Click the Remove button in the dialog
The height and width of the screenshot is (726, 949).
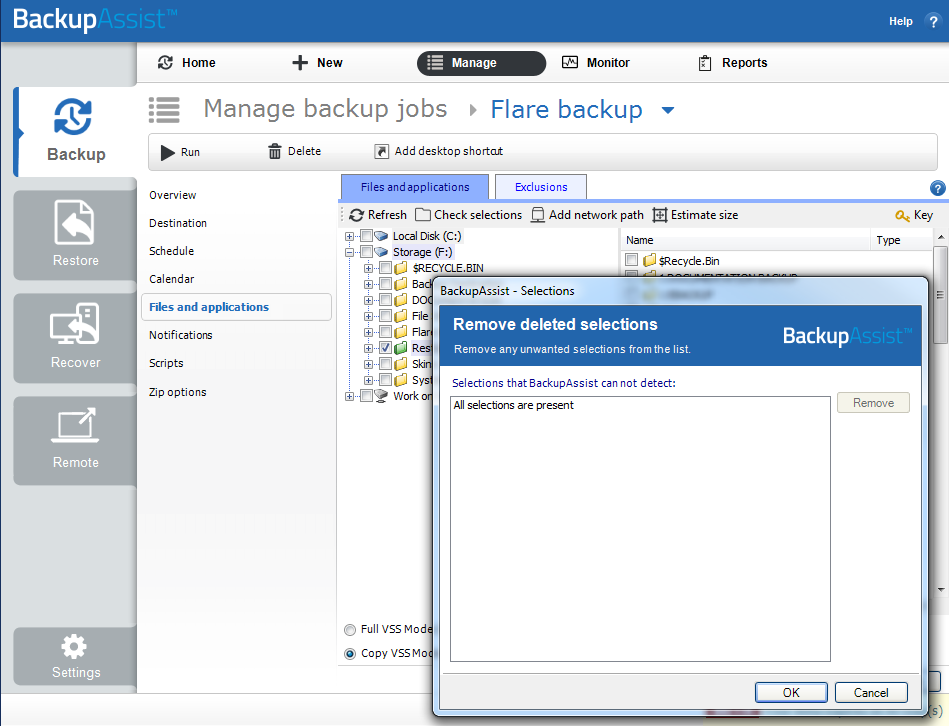click(x=873, y=403)
